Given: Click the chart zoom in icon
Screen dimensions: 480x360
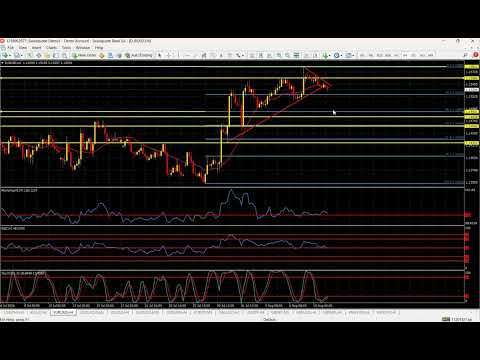Looking at the screenshot, I should (x=279, y=55).
